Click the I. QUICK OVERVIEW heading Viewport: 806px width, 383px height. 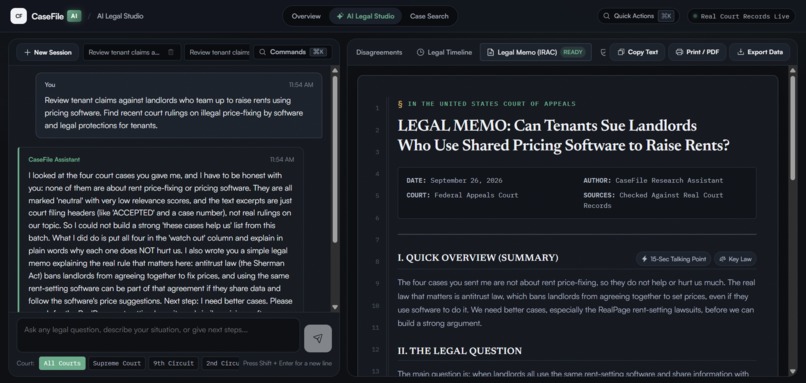point(478,258)
